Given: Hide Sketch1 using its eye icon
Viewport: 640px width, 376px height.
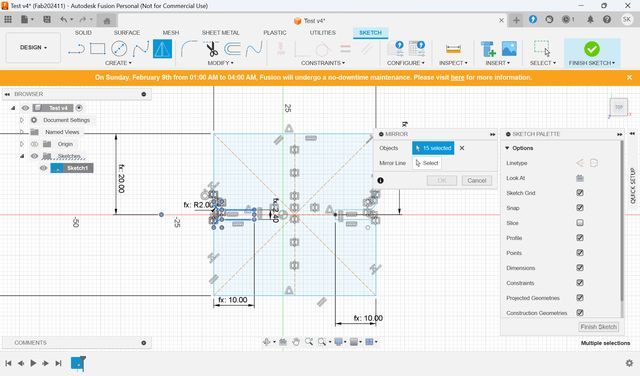Looking at the screenshot, I should click(43, 168).
